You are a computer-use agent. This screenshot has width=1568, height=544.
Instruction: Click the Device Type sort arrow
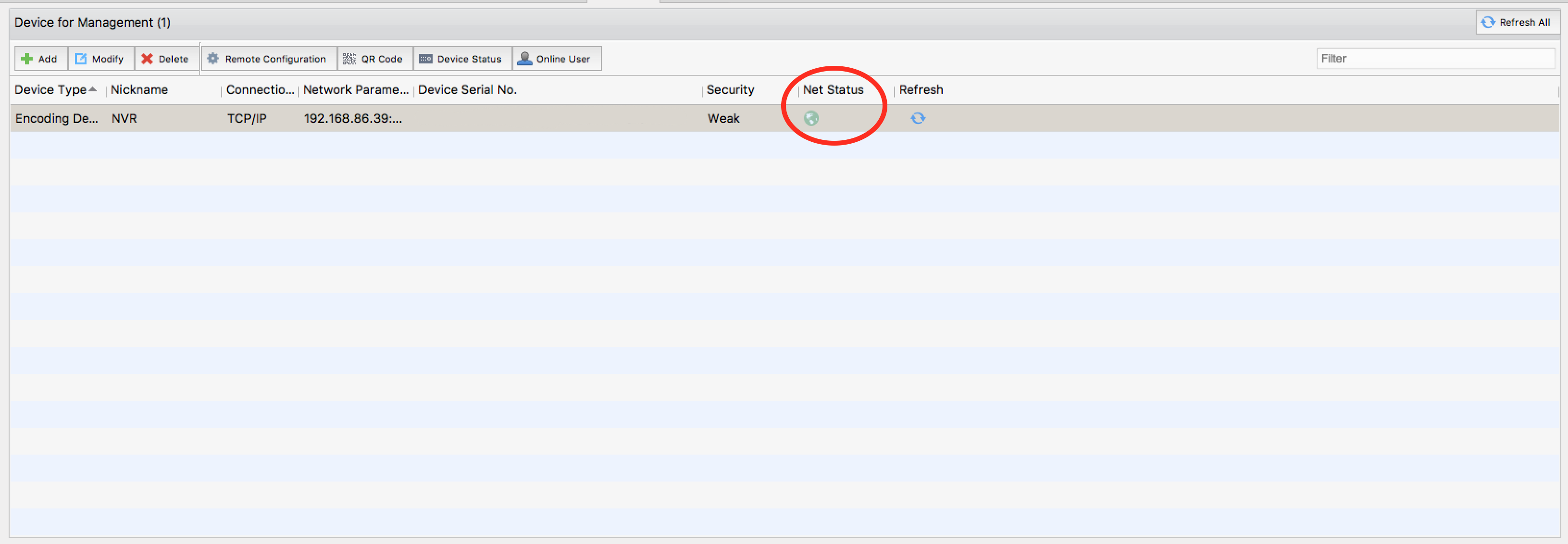(x=92, y=89)
